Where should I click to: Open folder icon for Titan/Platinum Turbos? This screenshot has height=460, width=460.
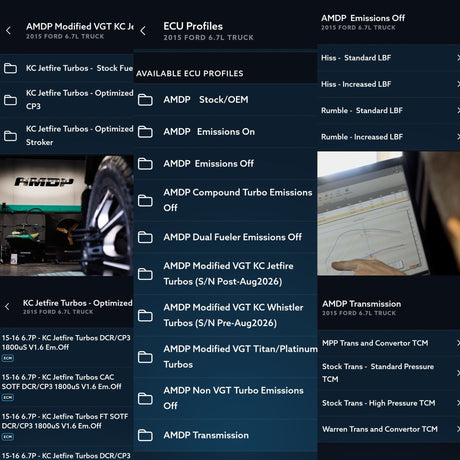pyautogui.click(x=145, y=357)
